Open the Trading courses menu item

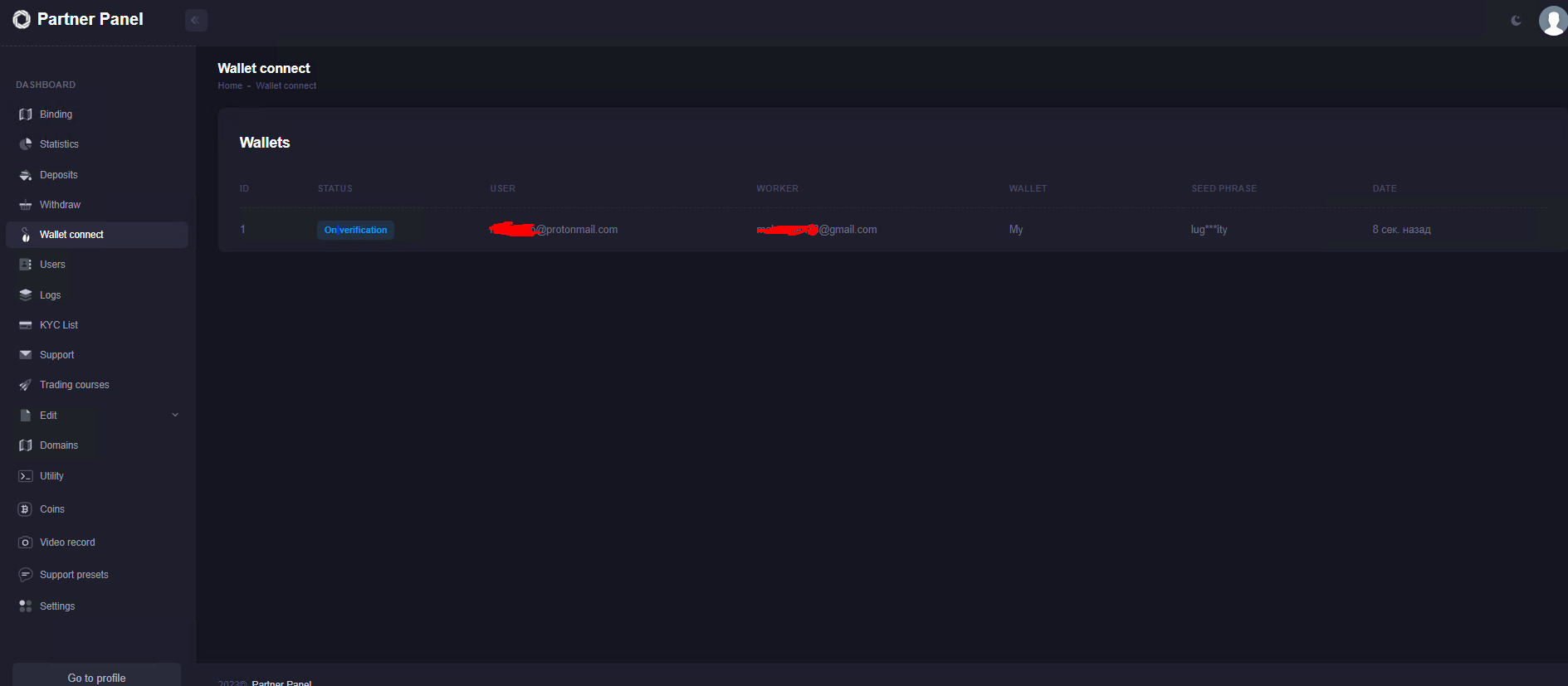click(74, 385)
